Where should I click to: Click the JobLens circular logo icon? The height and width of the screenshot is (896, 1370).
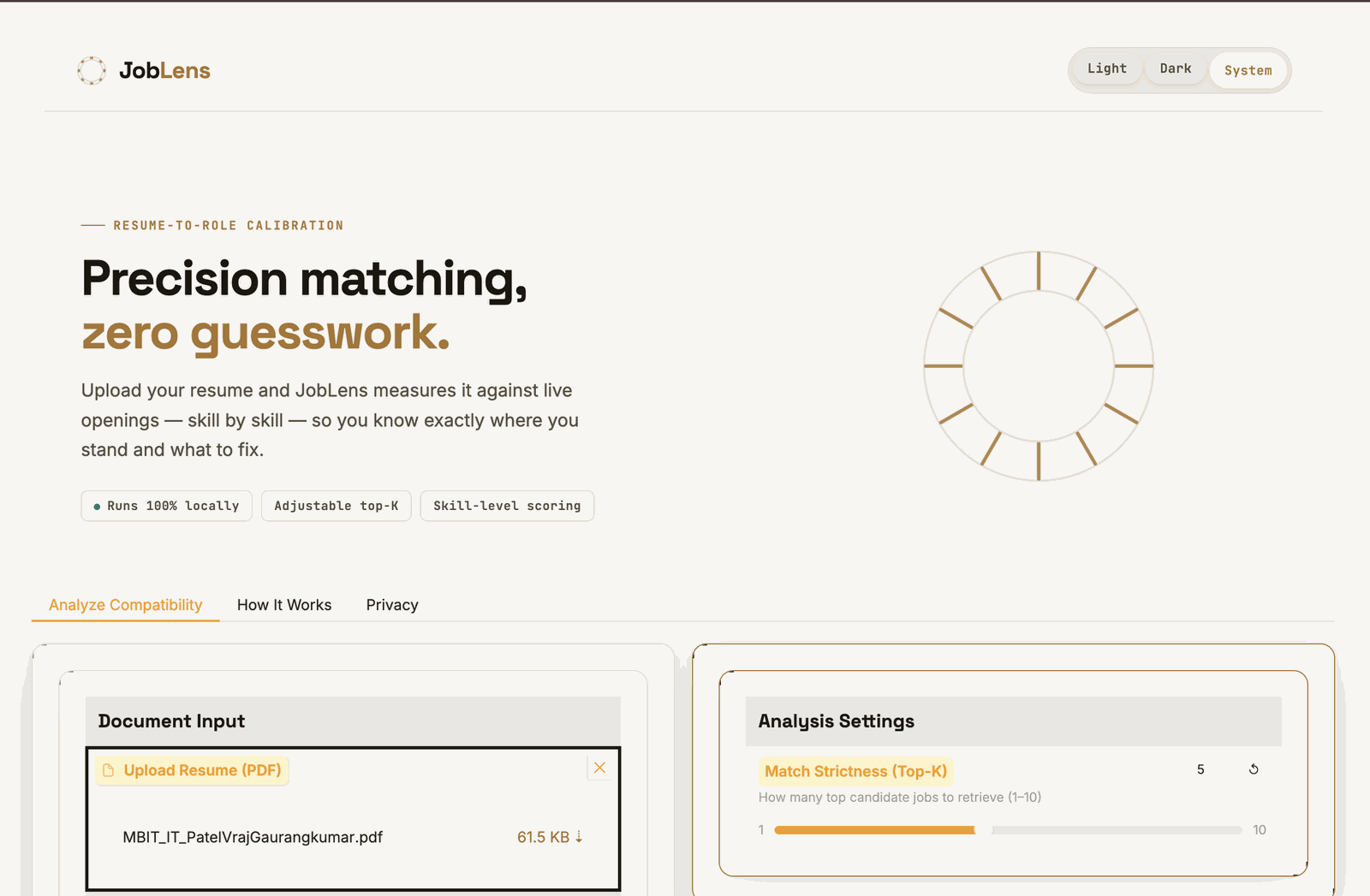92,70
